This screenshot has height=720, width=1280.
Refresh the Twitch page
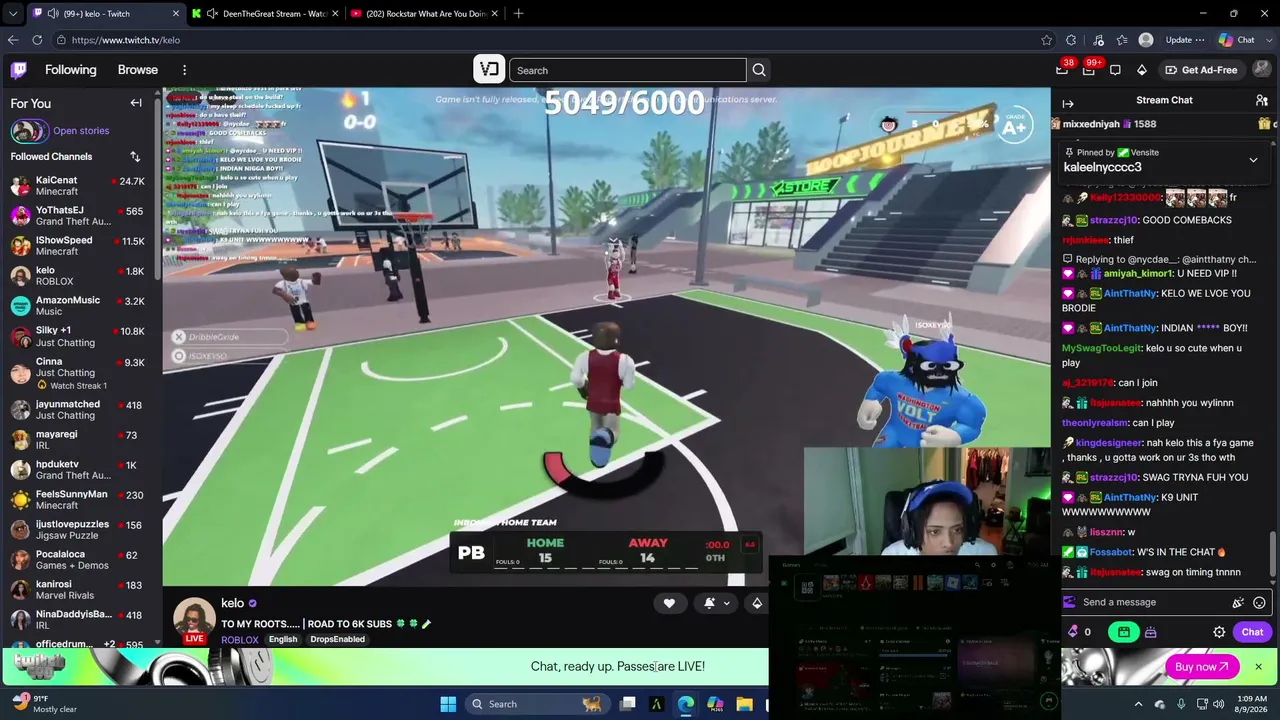37,40
